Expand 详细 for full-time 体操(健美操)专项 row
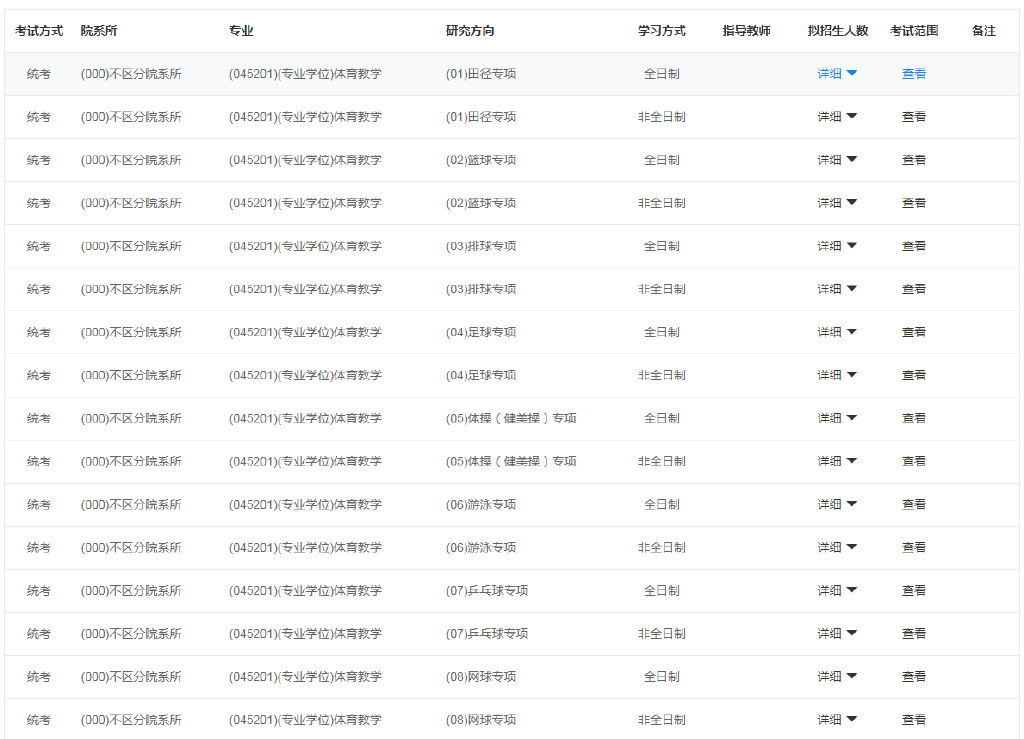The width and height of the screenshot is (1024, 739). 837,418
